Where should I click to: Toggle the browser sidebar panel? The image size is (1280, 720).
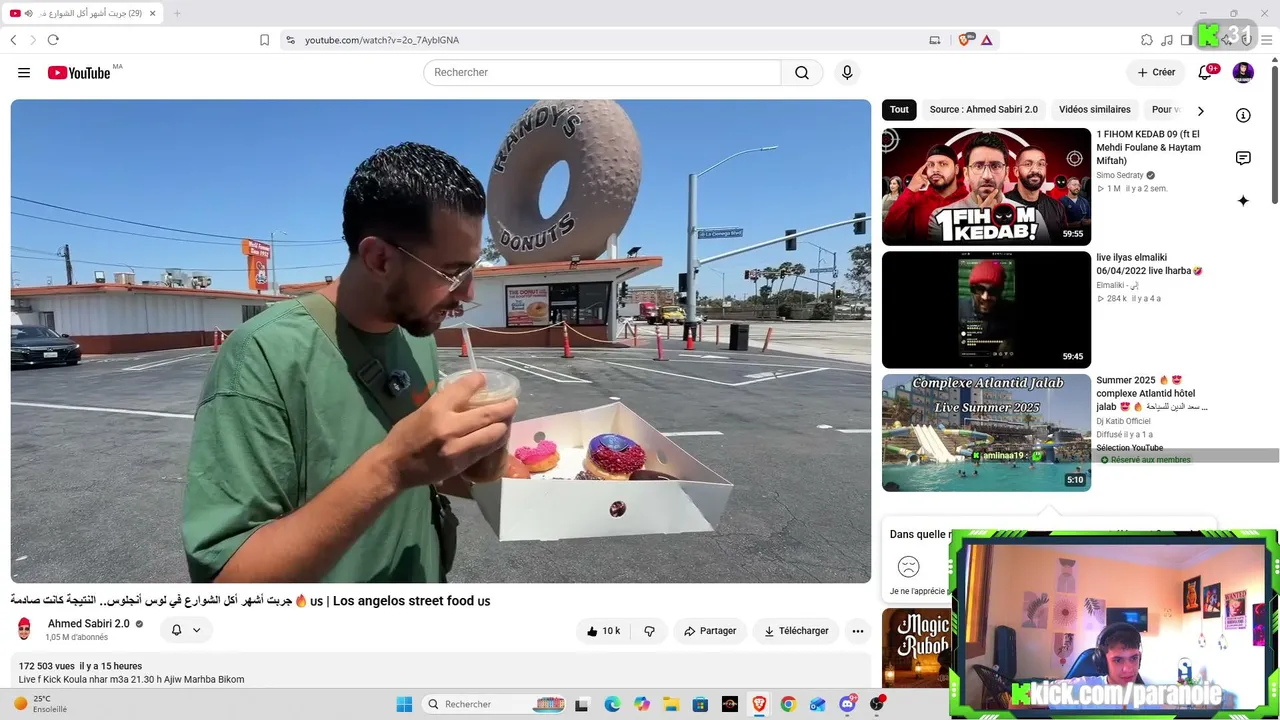point(1186,40)
